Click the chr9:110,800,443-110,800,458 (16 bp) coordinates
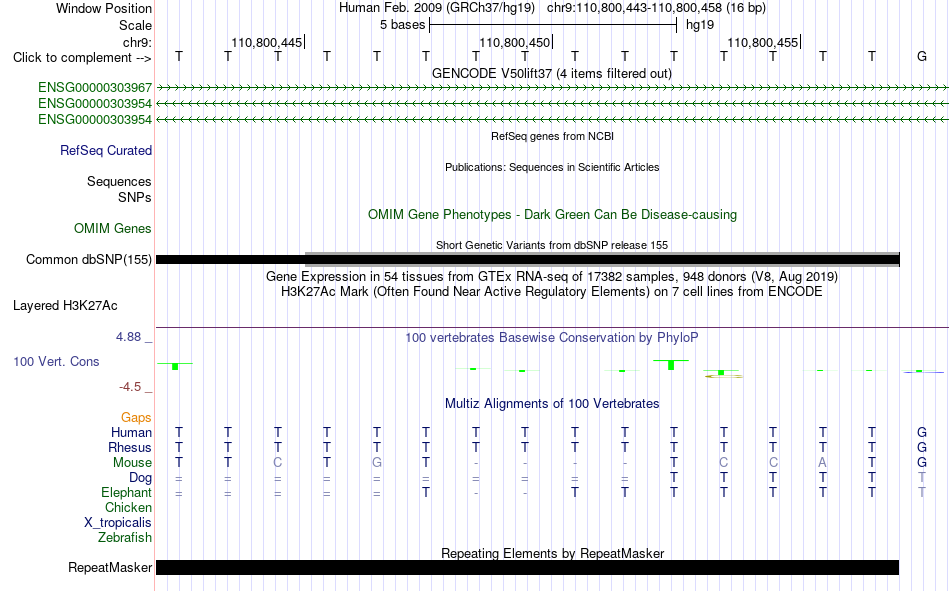This screenshot has width=950, height=591. 656,8
